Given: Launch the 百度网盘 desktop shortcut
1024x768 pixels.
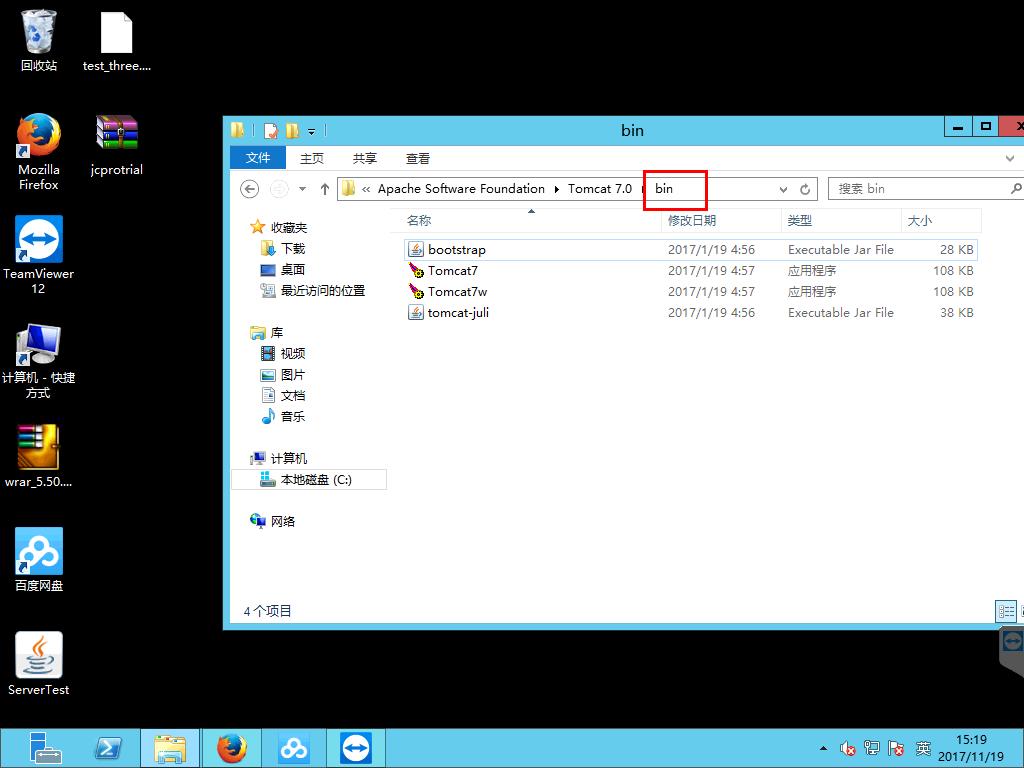Looking at the screenshot, I should coord(39,559).
